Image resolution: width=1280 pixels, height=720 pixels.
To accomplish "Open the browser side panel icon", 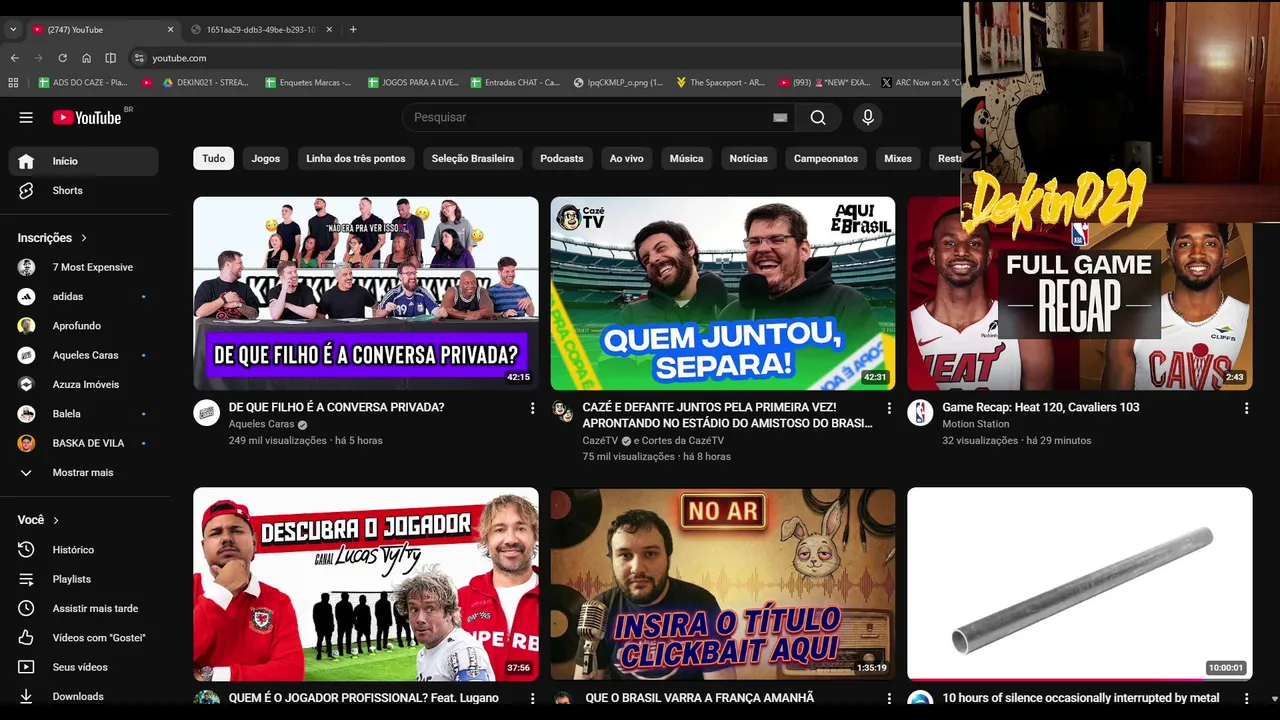I will [110, 58].
